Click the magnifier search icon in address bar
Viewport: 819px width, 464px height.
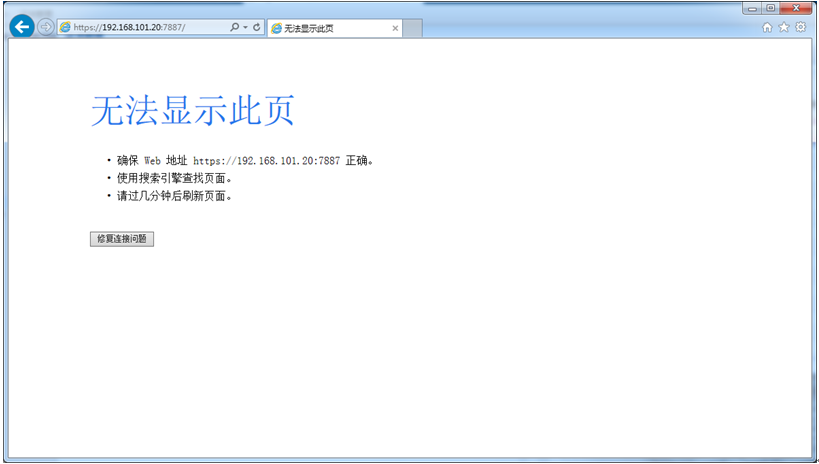235,27
